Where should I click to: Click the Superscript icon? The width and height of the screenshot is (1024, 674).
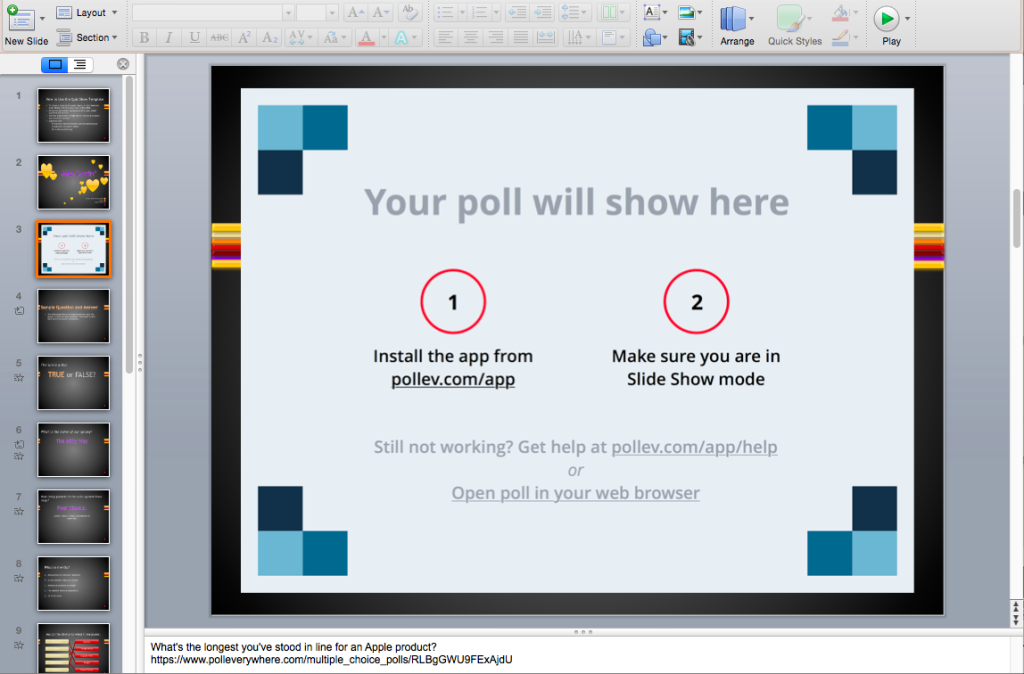[x=243, y=37]
